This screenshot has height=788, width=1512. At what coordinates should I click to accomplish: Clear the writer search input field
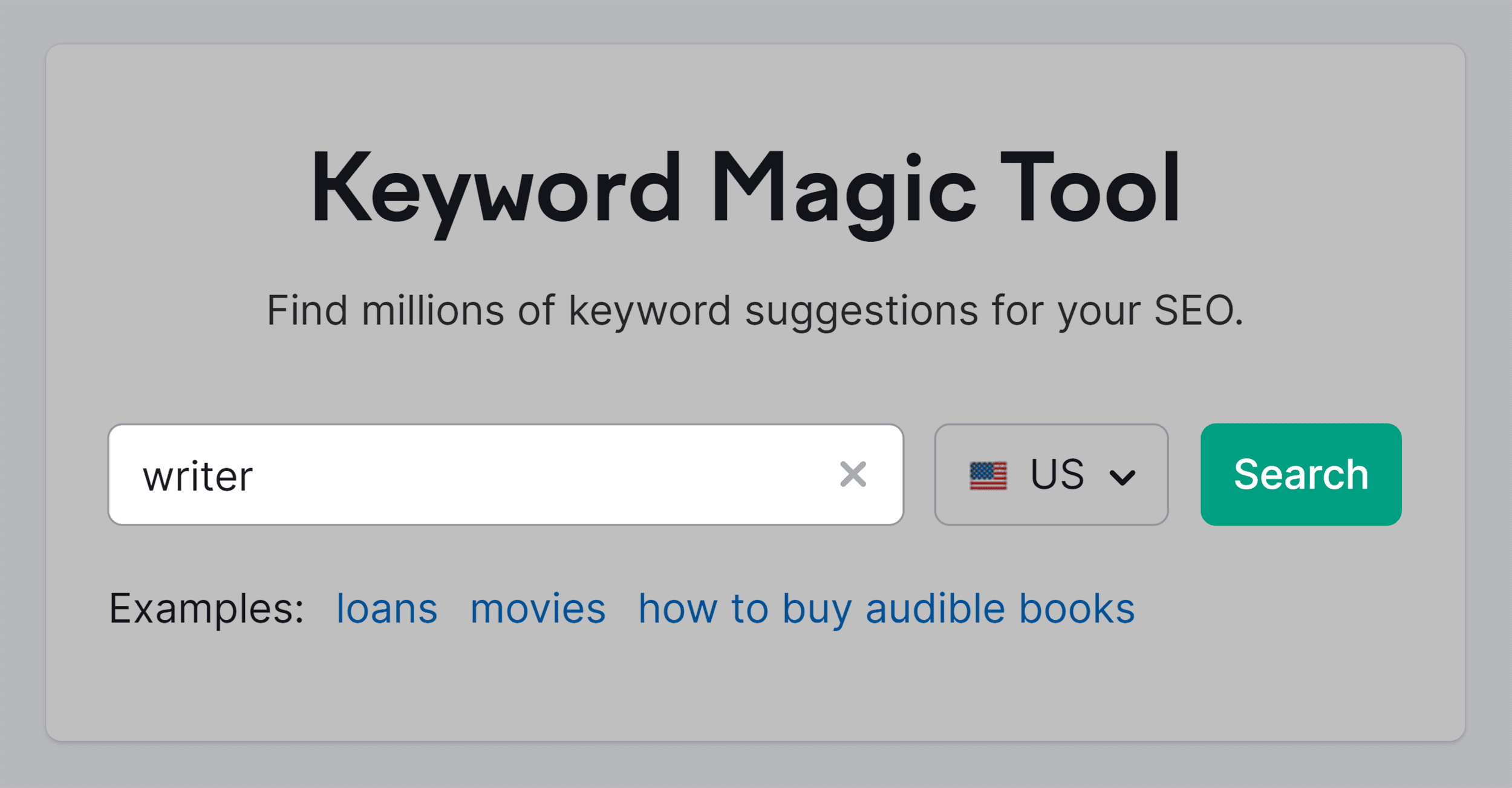855,473
